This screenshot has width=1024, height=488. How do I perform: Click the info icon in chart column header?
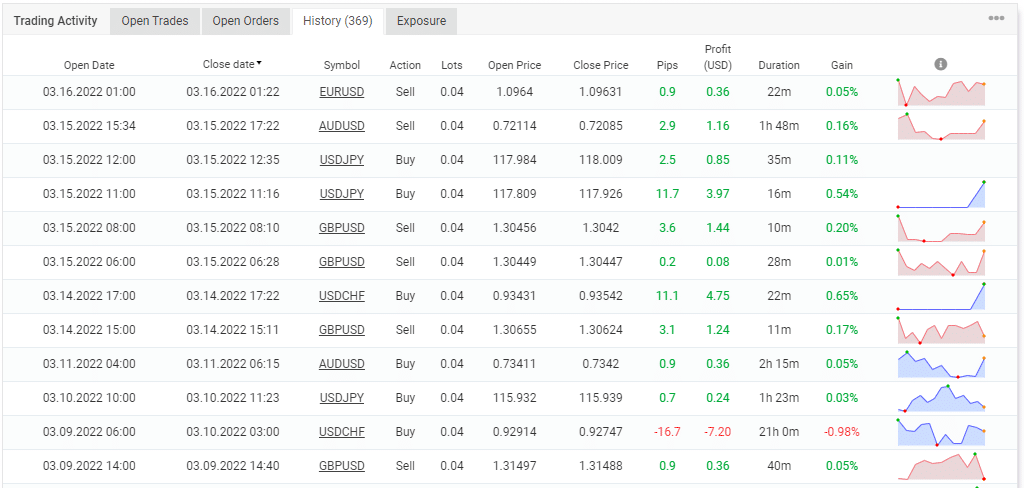[940, 64]
